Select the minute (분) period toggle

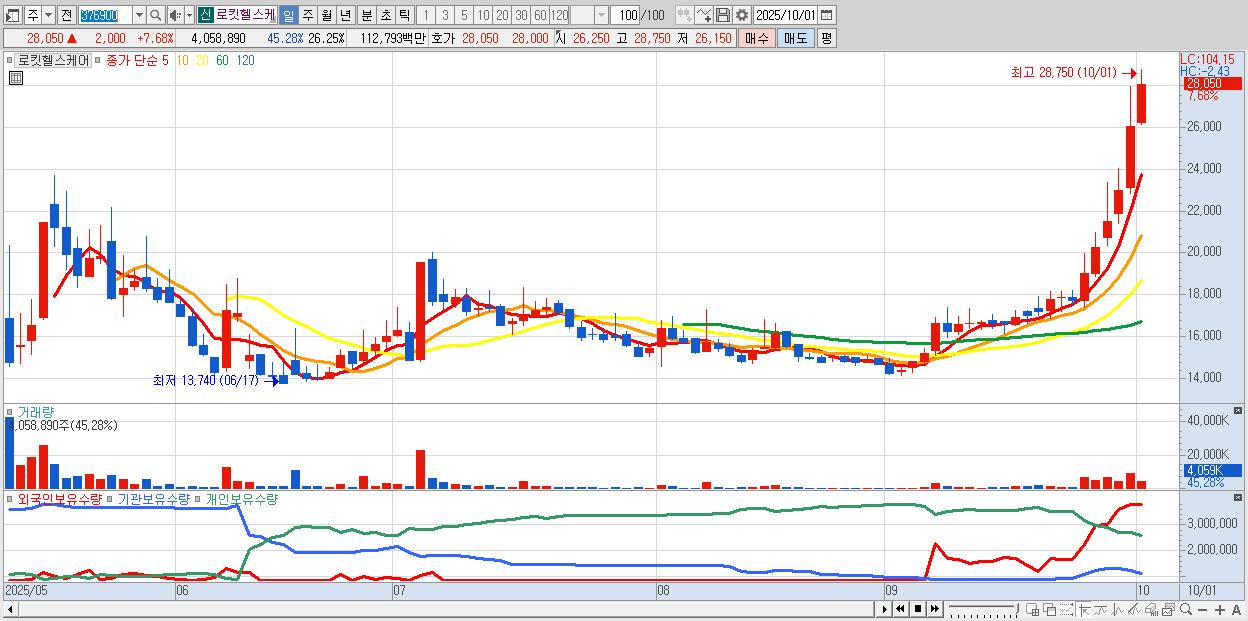pos(366,15)
